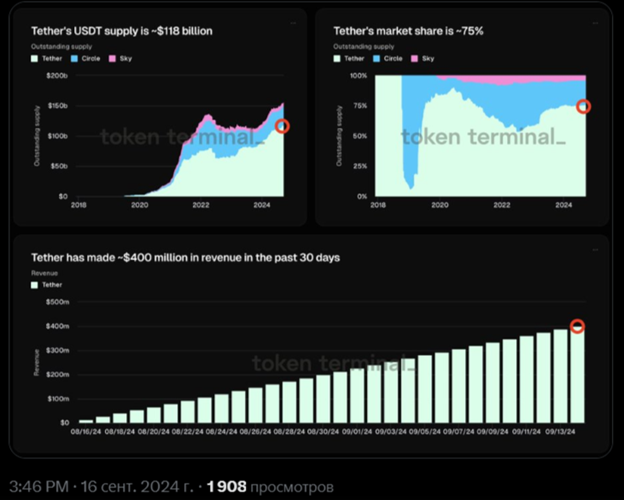
Task: Toggle the Sky series in the supply chart legend
Action: click(x=120, y=59)
